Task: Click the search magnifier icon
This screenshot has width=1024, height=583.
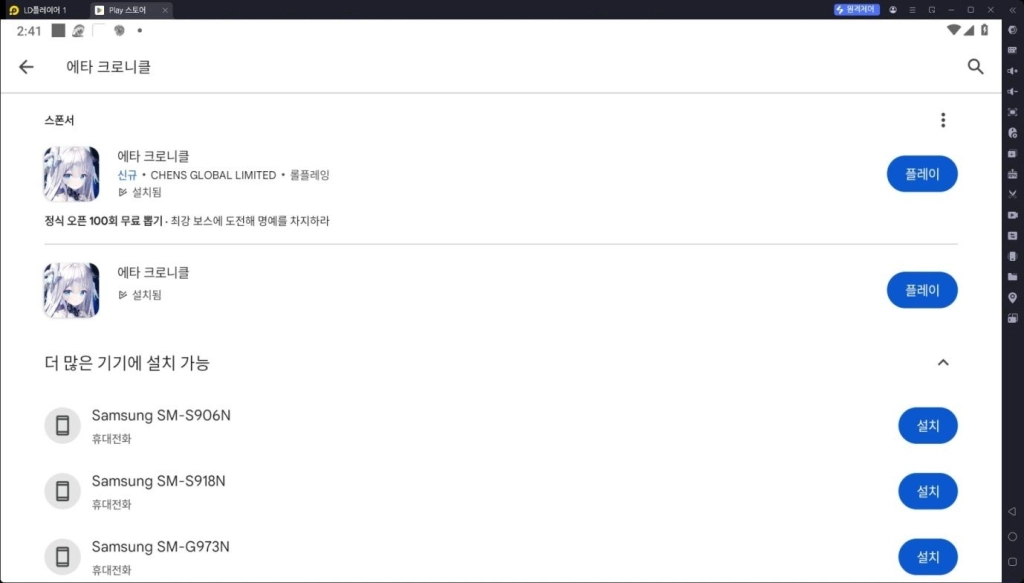Action: point(975,67)
